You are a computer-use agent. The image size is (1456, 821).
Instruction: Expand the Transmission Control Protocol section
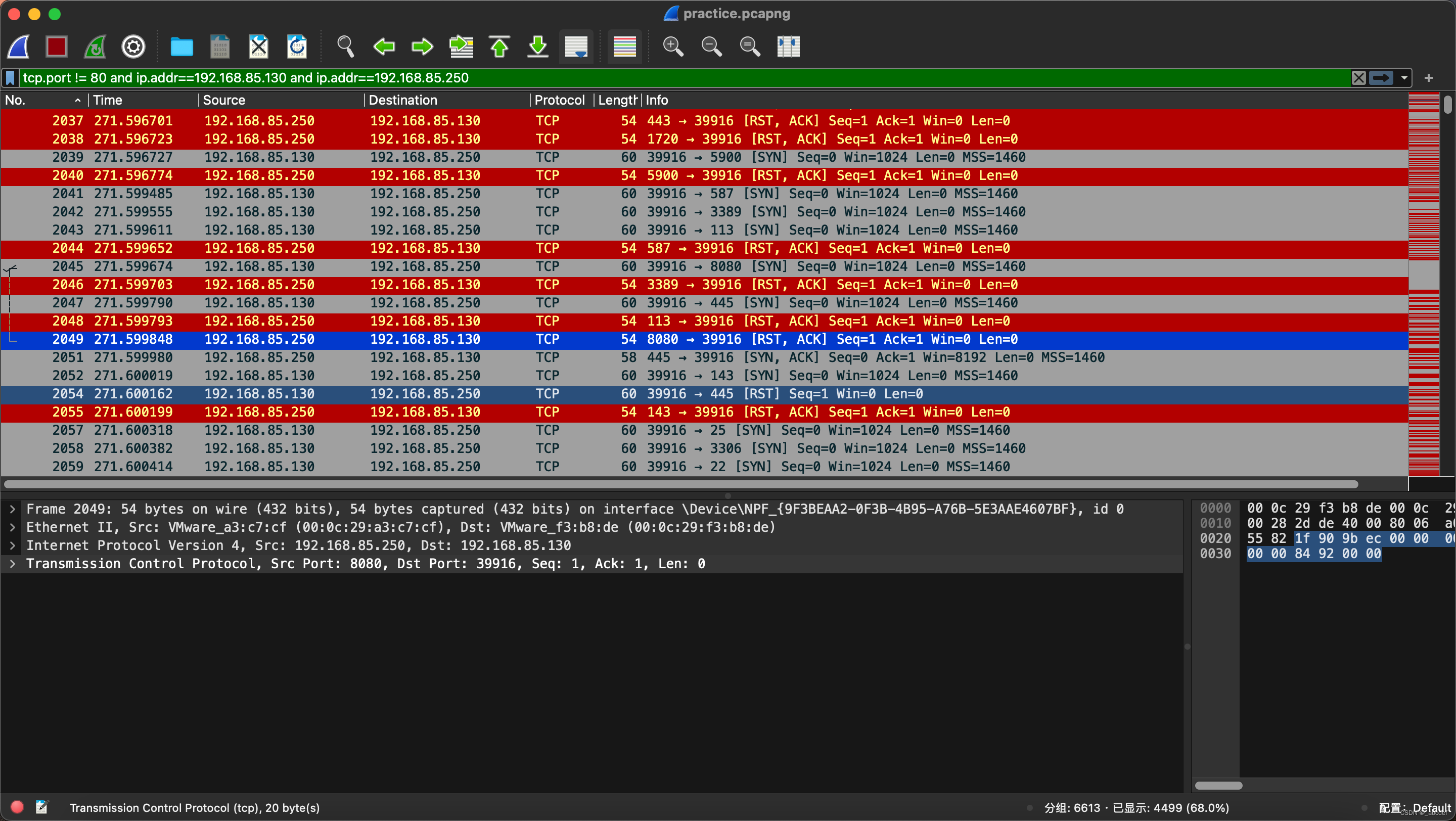point(13,564)
